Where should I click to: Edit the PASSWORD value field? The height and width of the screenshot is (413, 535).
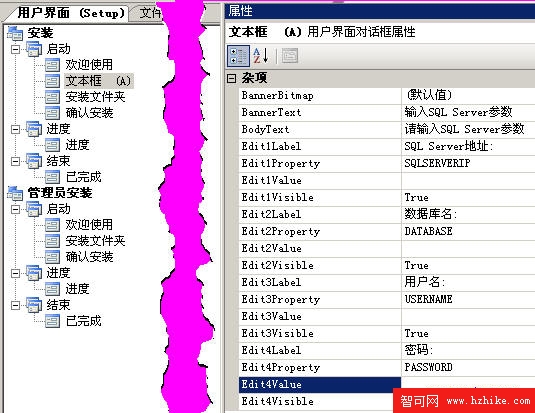pyautogui.click(x=468, y=367)
